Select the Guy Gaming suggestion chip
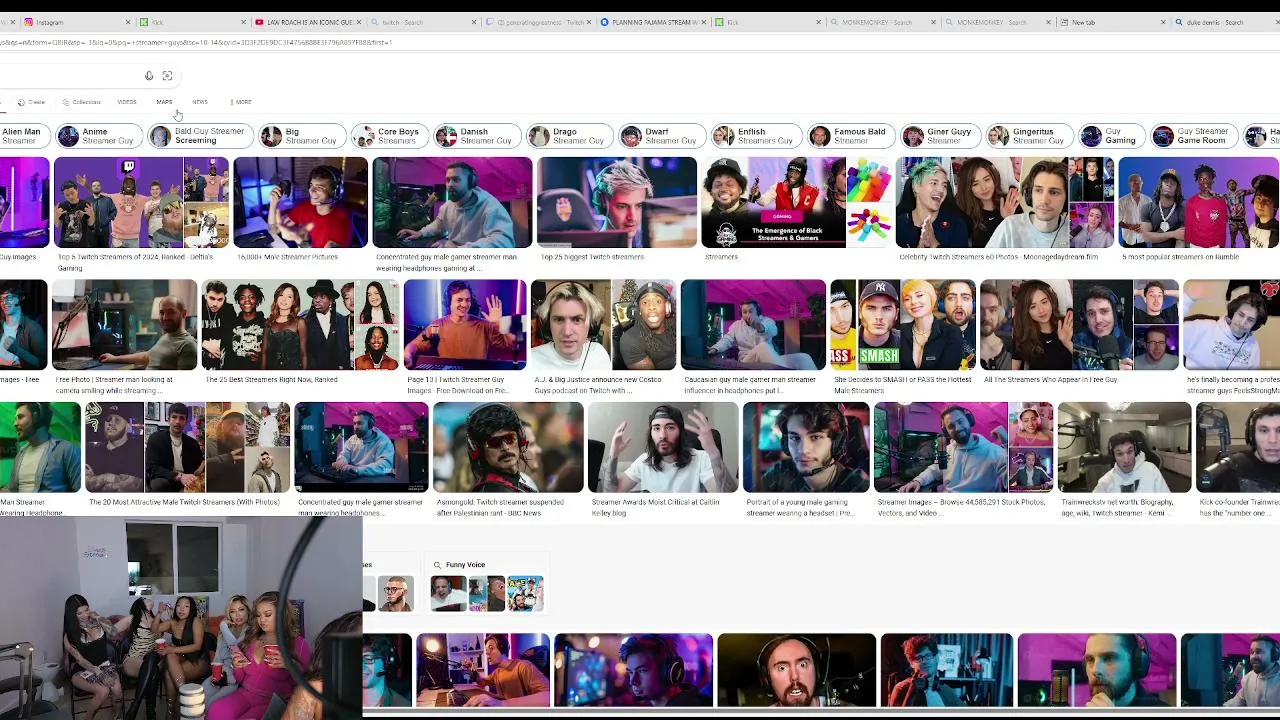This screenshot has width=1280, height=720. 1110,136
